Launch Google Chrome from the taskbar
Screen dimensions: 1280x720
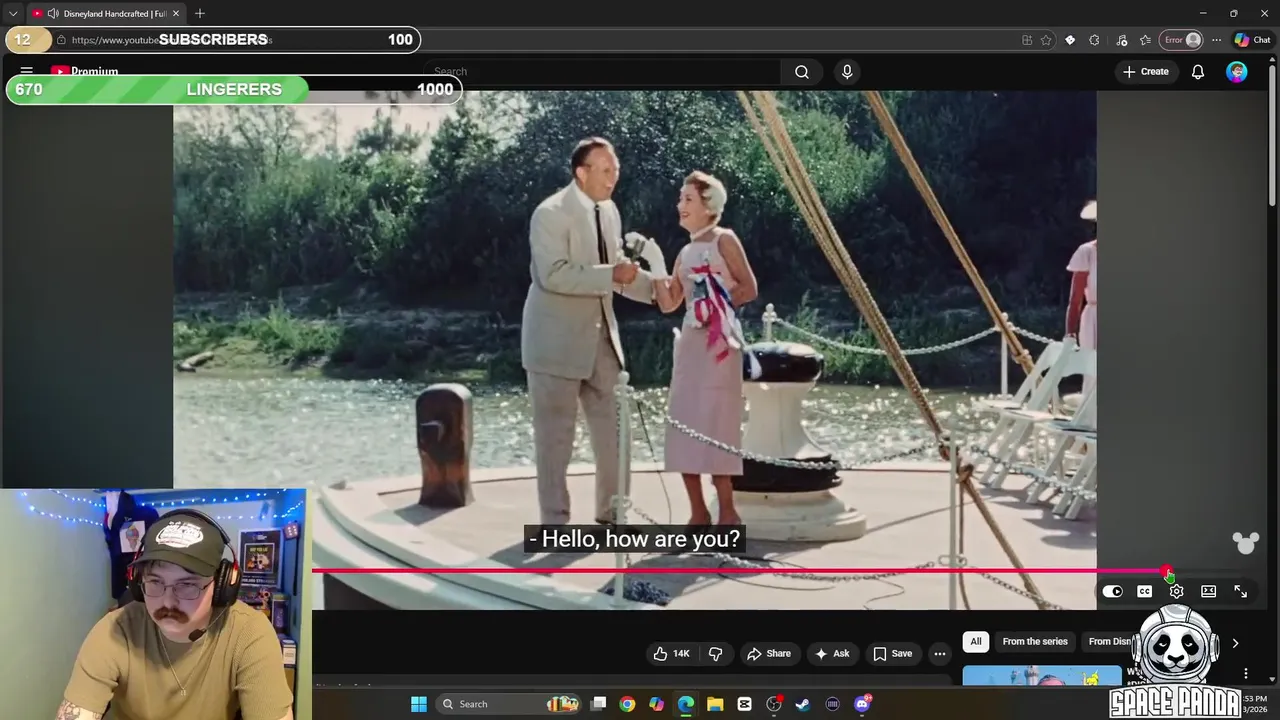tap(627, 704)
